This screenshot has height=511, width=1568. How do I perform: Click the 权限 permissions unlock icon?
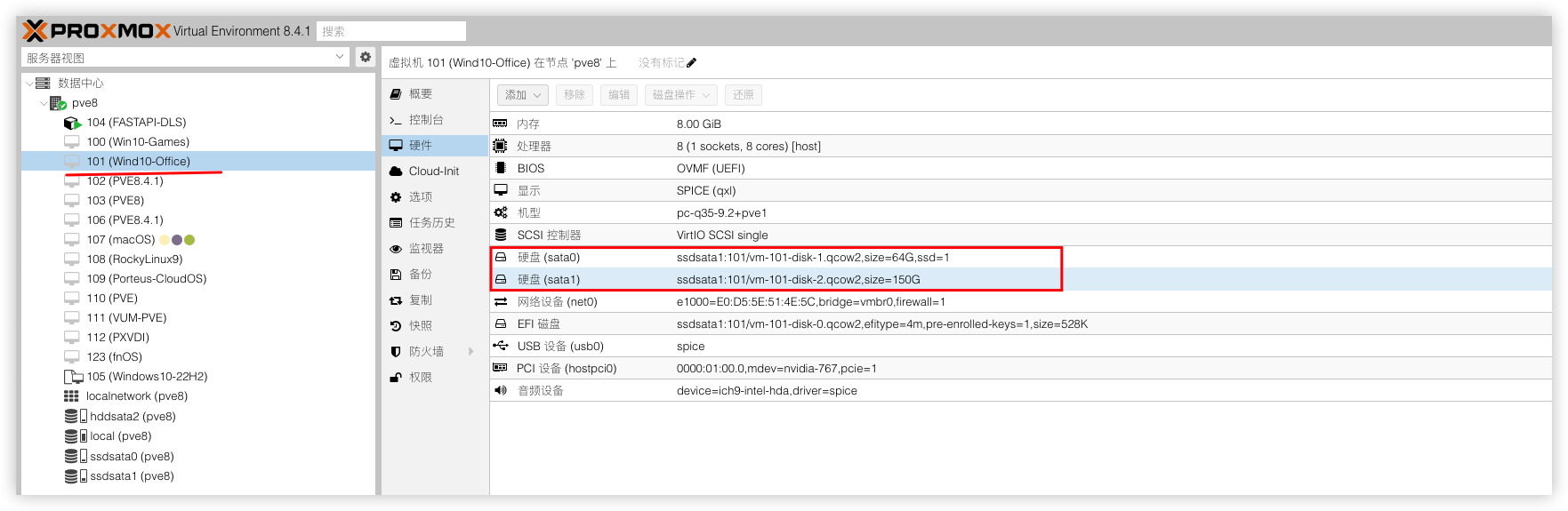tap(396, 378)
